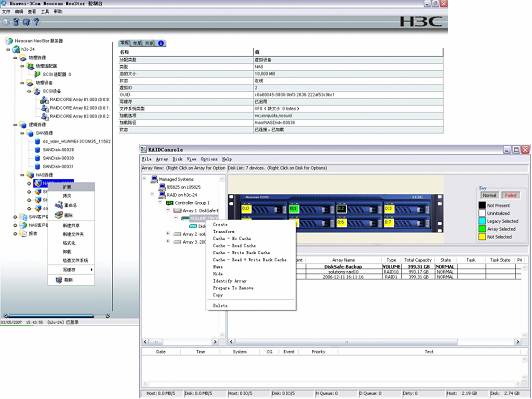The height and width of the screenshot is (399, 532).
Task: Click Priority column header in event log
Action: pyautogui.click(x=318, y=352)
